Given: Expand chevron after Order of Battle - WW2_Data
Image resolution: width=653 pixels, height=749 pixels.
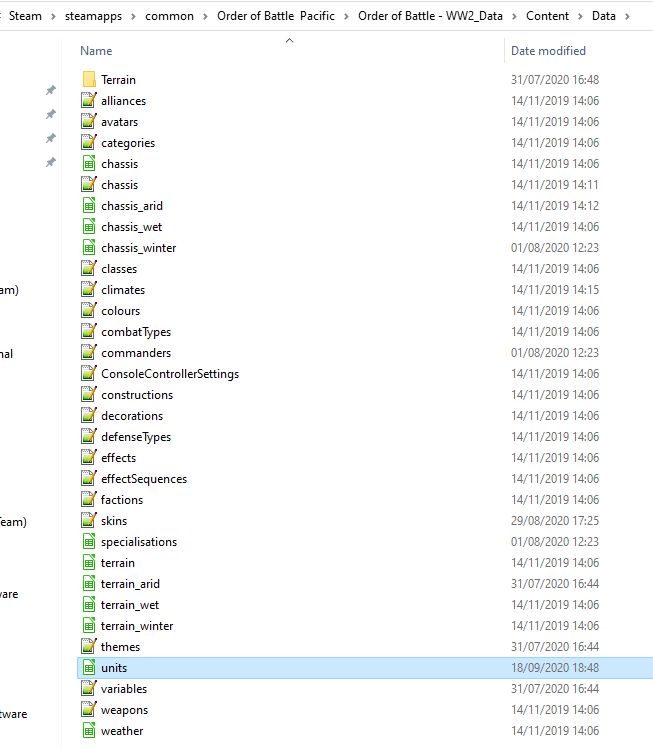Looking at the screenshot, I should click(x=514, y=16).
